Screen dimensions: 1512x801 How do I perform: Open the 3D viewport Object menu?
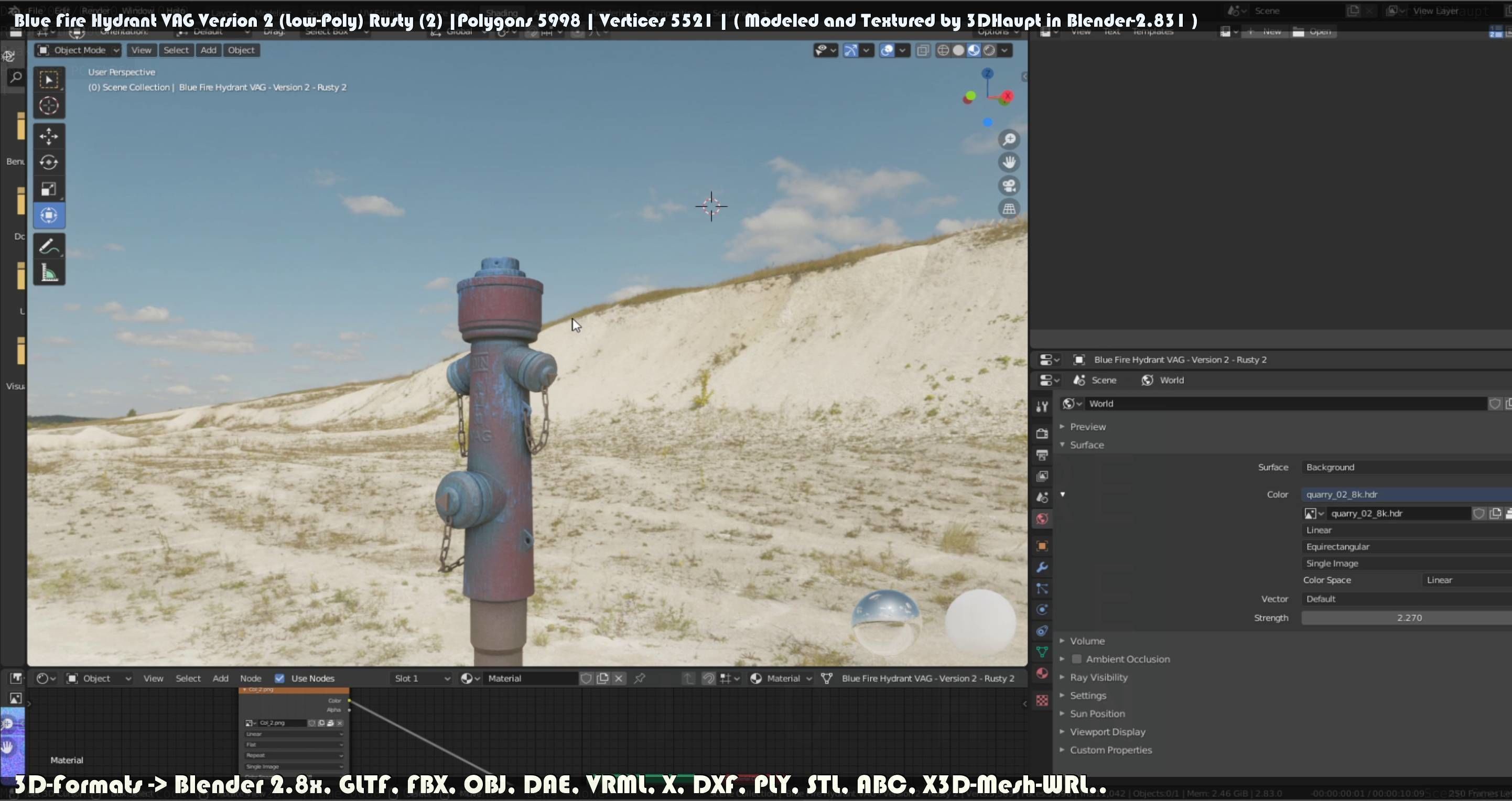pyautogui.click(x=241, y=50)
